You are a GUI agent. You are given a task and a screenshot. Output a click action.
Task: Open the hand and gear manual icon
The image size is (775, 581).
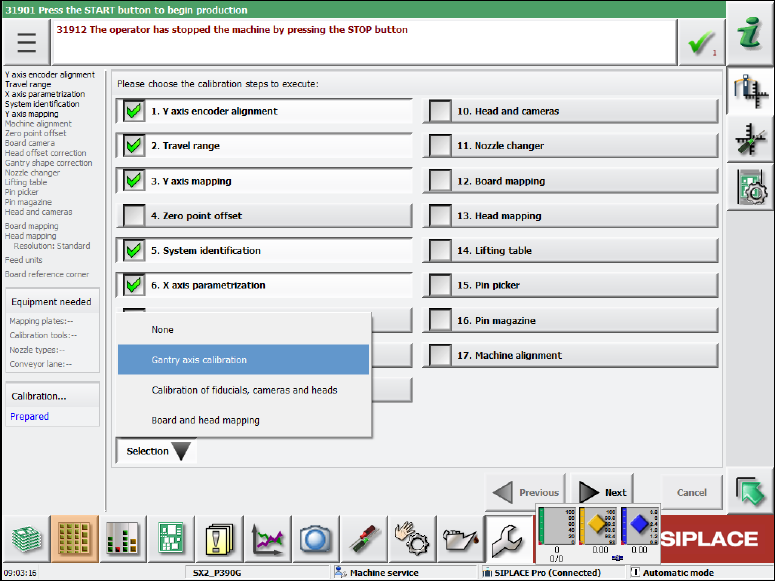tap(412, 538)
